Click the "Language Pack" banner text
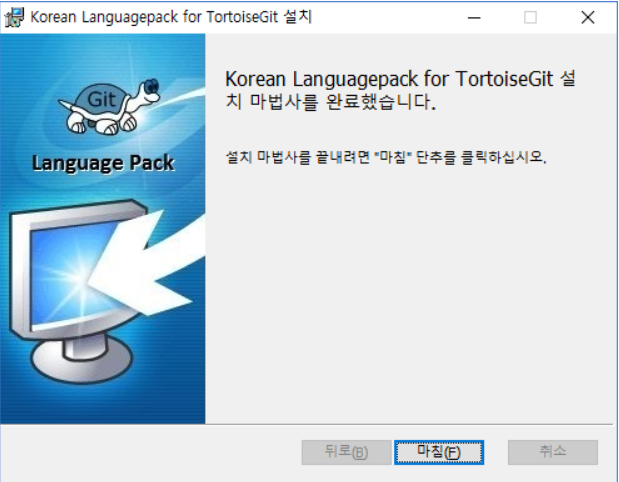Screen dimensions: 619x482 tap(103, 163)
